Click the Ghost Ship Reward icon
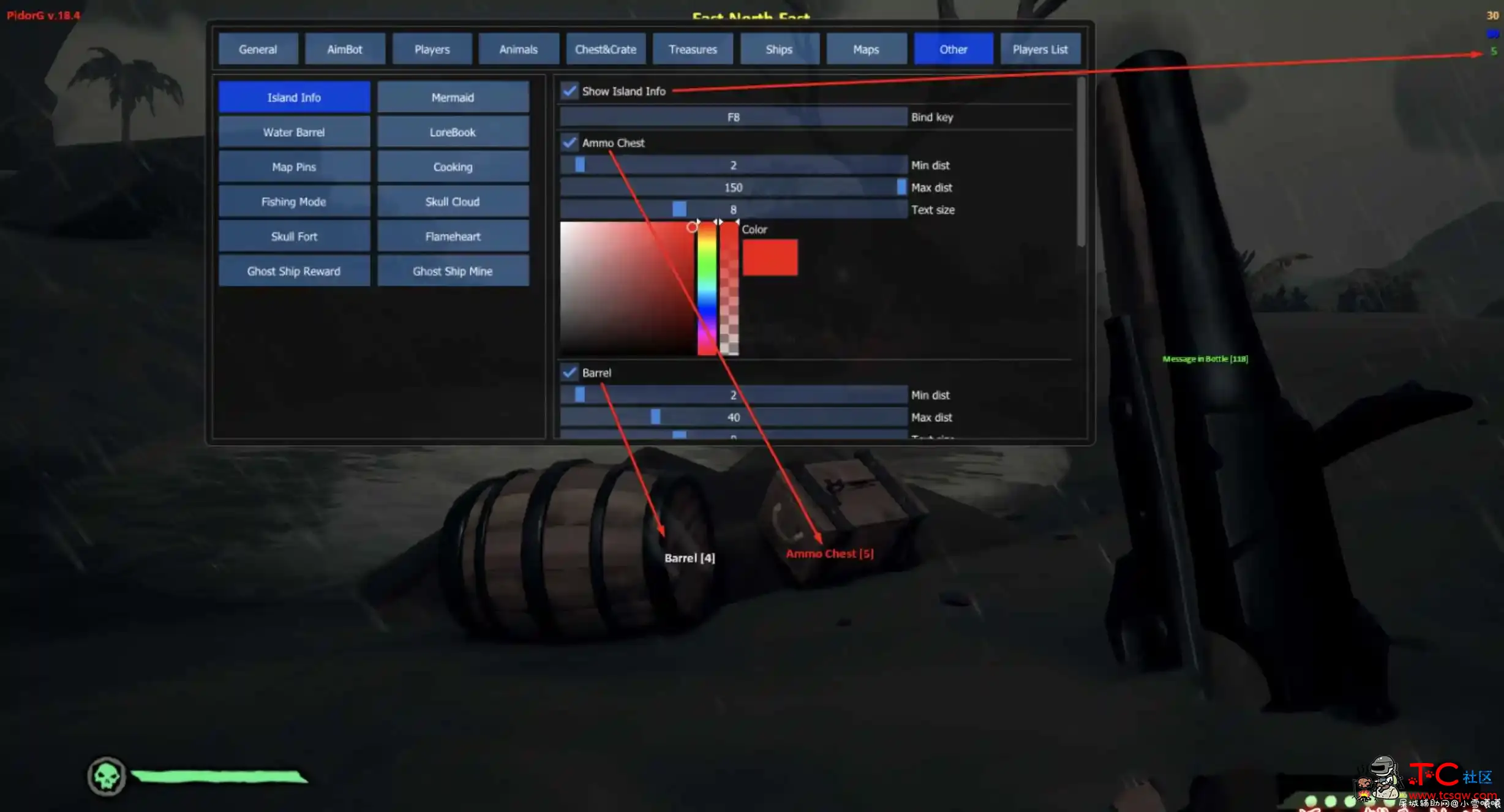 pyautogui.click(x=293, y=270)
